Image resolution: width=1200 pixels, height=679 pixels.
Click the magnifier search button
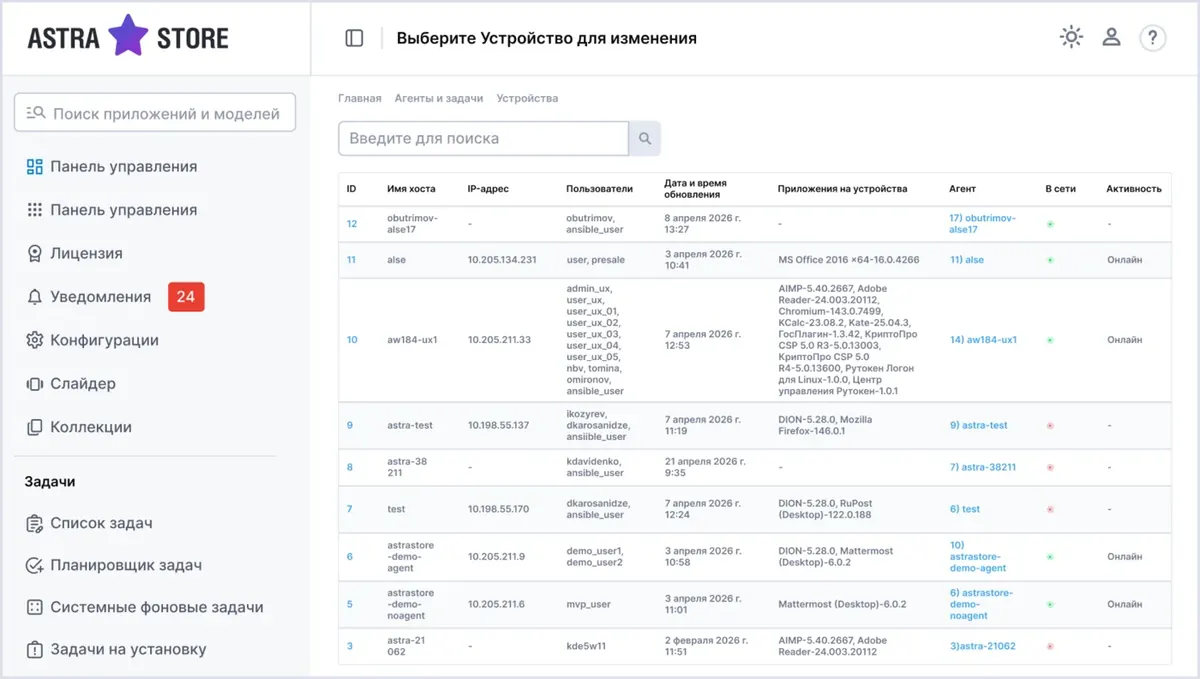[x=645, y=138]
